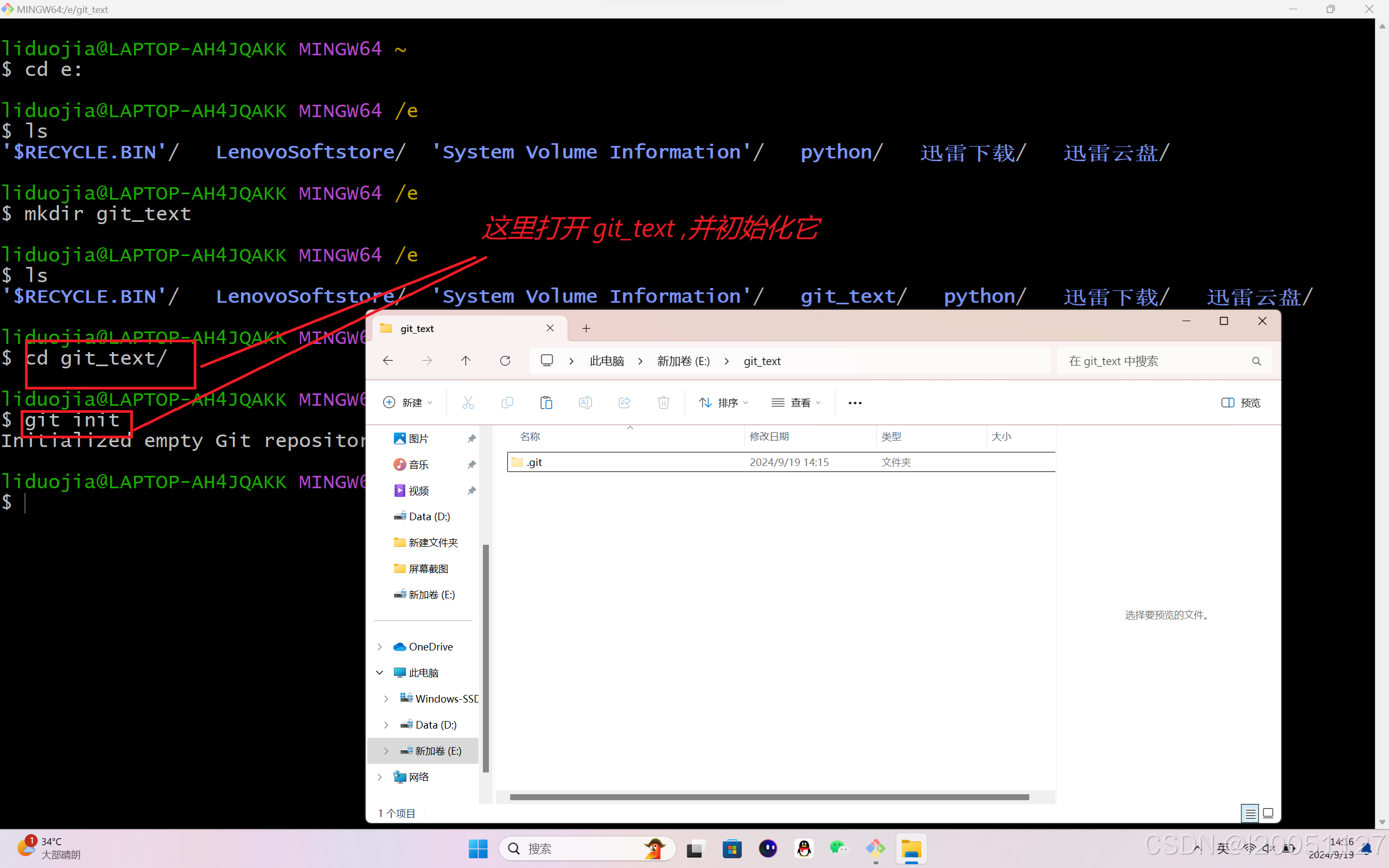Click the delete trash icon
The width and height of the screenshot is (1389, 868).
click(x=664, y=403)
